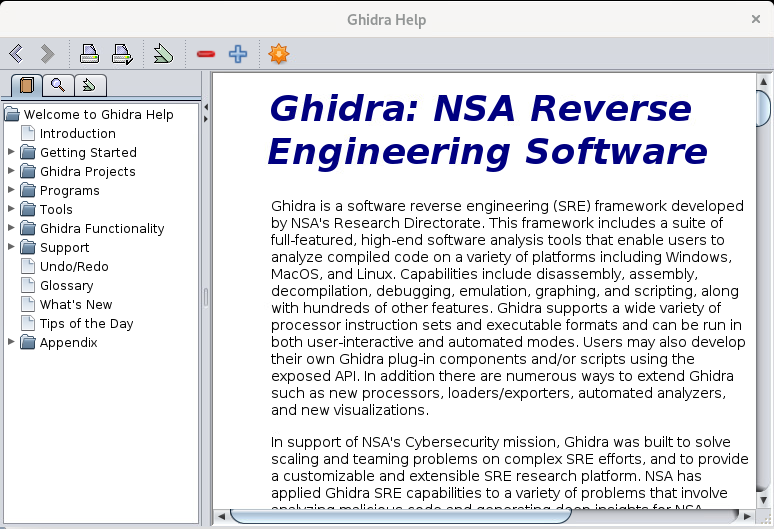Click the horizontal scrollbar in content pane
The width and height of the screenshot is (774, 529).
click(400, 516)
